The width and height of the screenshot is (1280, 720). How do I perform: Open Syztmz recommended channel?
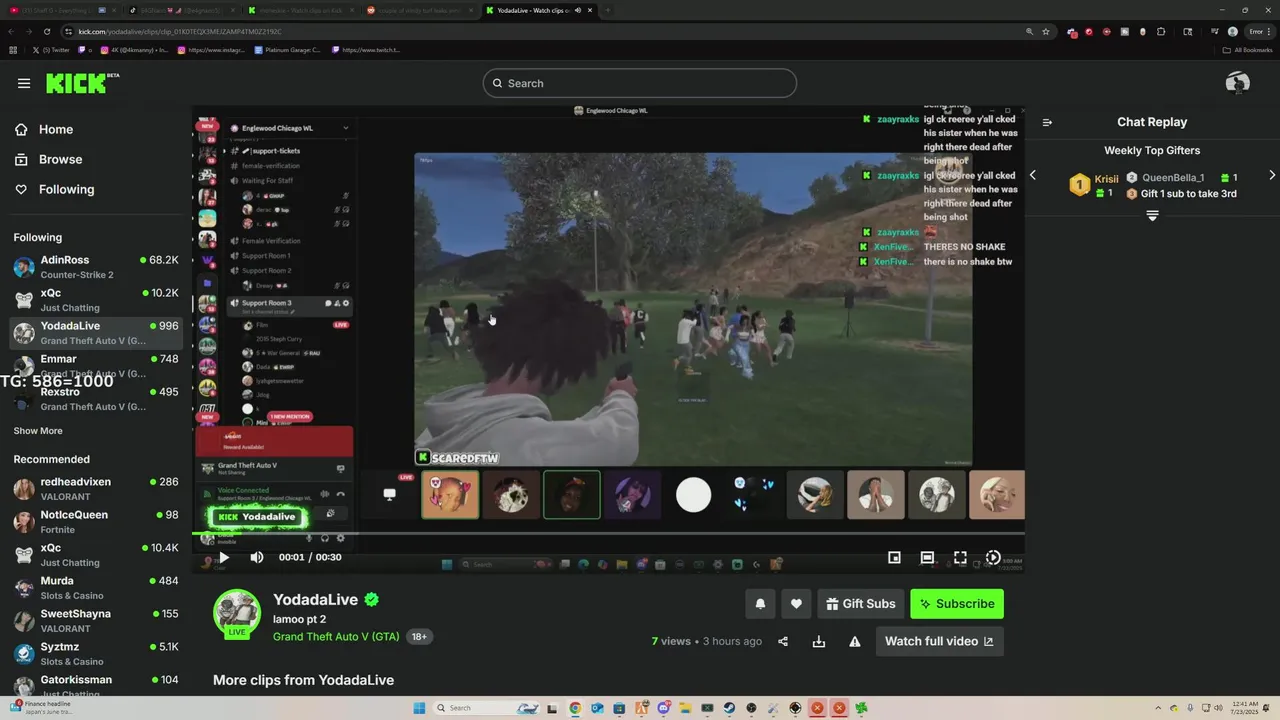pyautogui.click(x=95, y=654)
